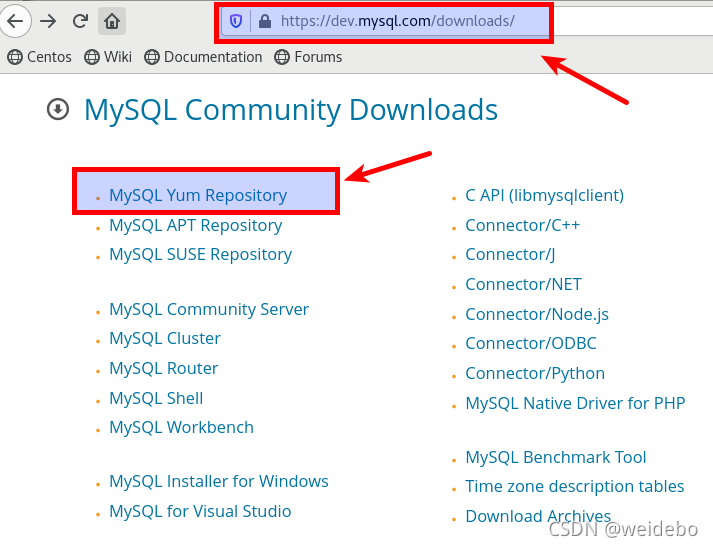Open the Connector/Python link

pos(535,374)
